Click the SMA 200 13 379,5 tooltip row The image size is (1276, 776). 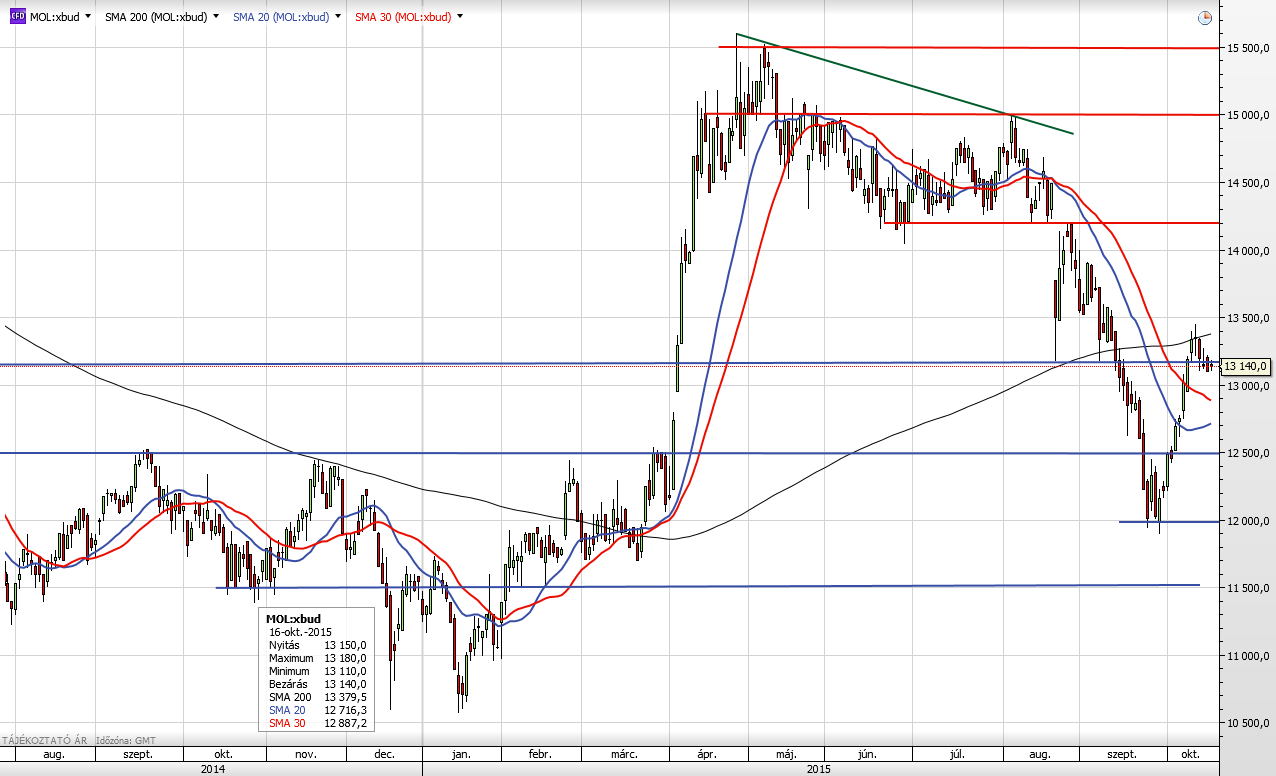click(x=317, y=698)
